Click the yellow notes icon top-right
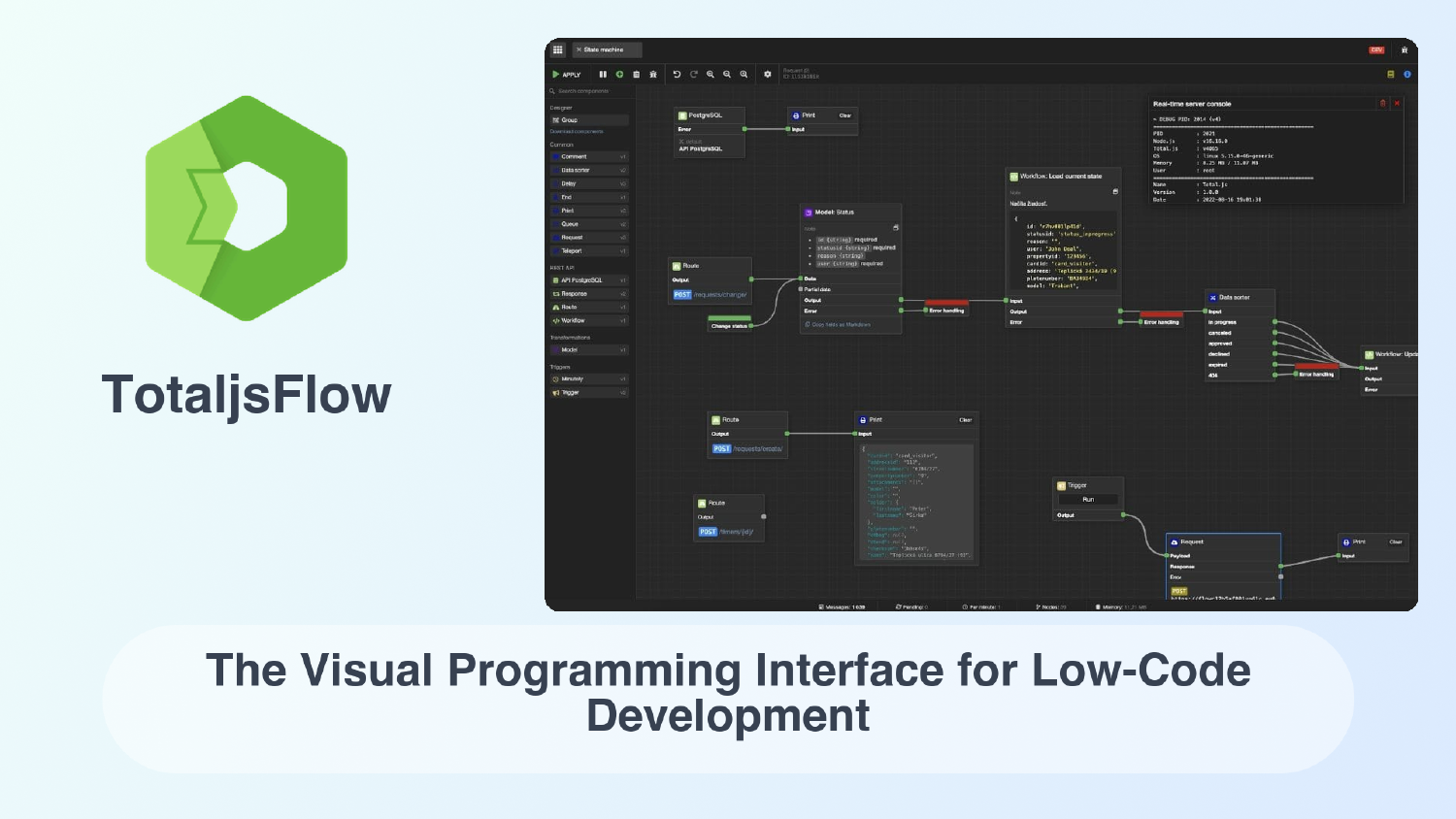The image size is (1456, 819). coord(1391,75)
